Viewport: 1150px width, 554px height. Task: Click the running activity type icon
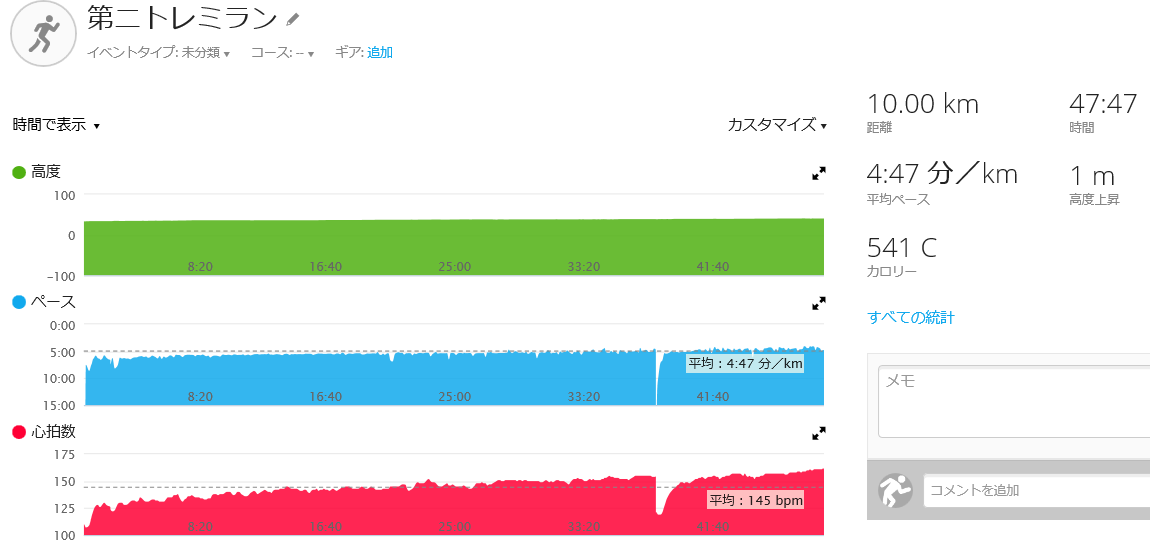coord(44,34)
